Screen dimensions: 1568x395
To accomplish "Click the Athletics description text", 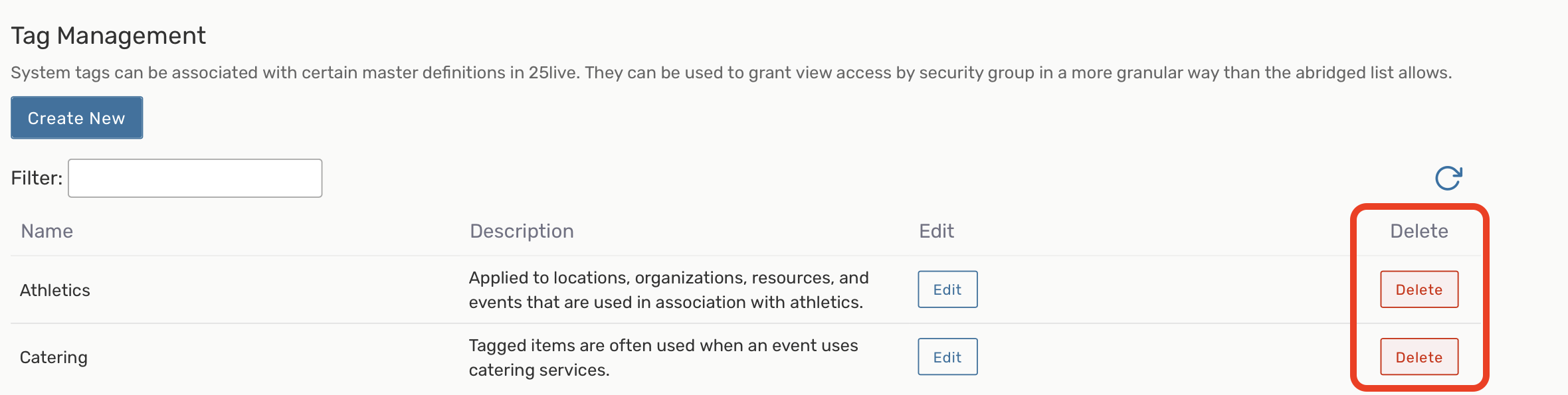I will click(668, 290).
